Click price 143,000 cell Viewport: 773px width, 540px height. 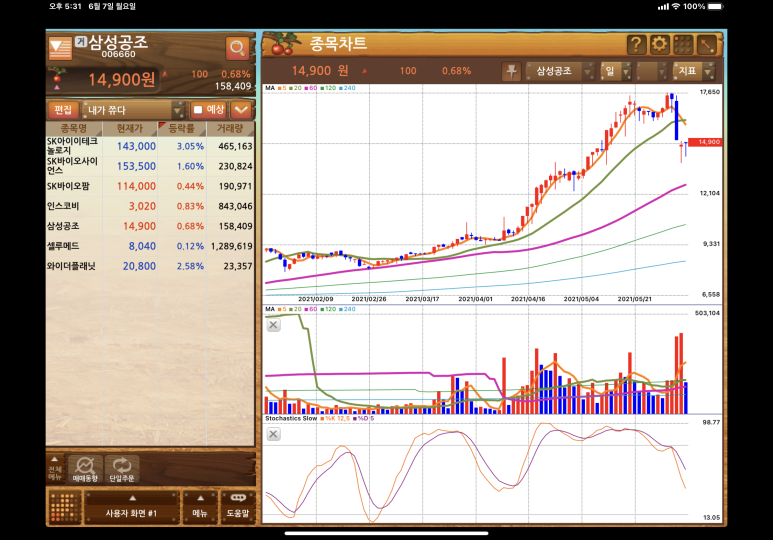(136, 146)
